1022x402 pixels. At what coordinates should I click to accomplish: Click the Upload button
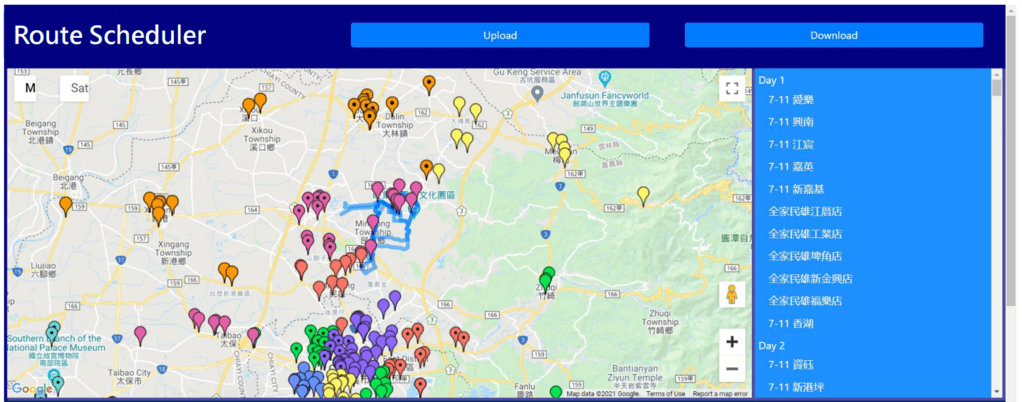point(500,35)
